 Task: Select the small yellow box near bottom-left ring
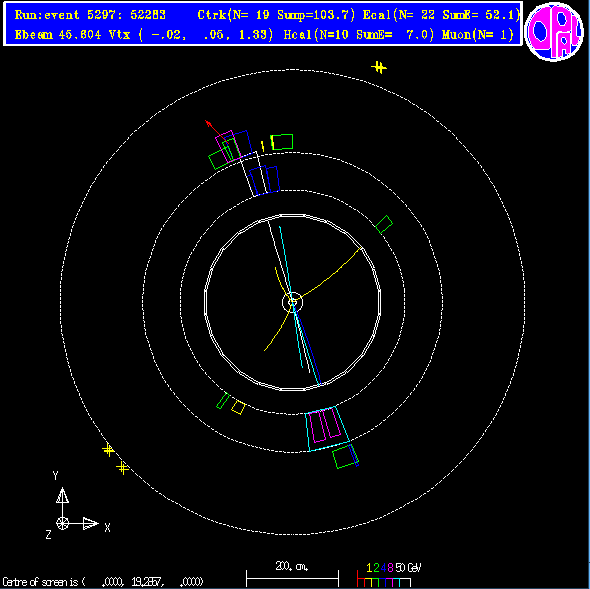(238, 407)
